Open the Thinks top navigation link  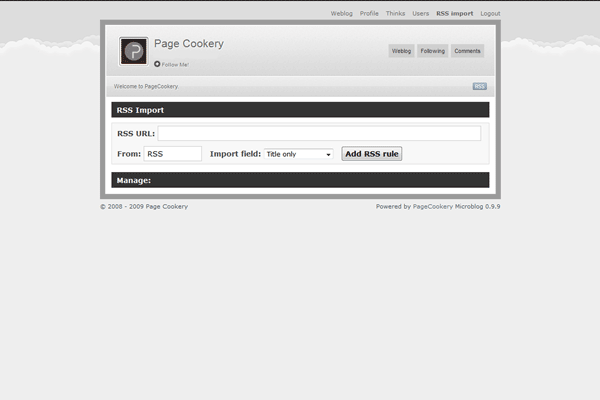[x=396, y=14]
